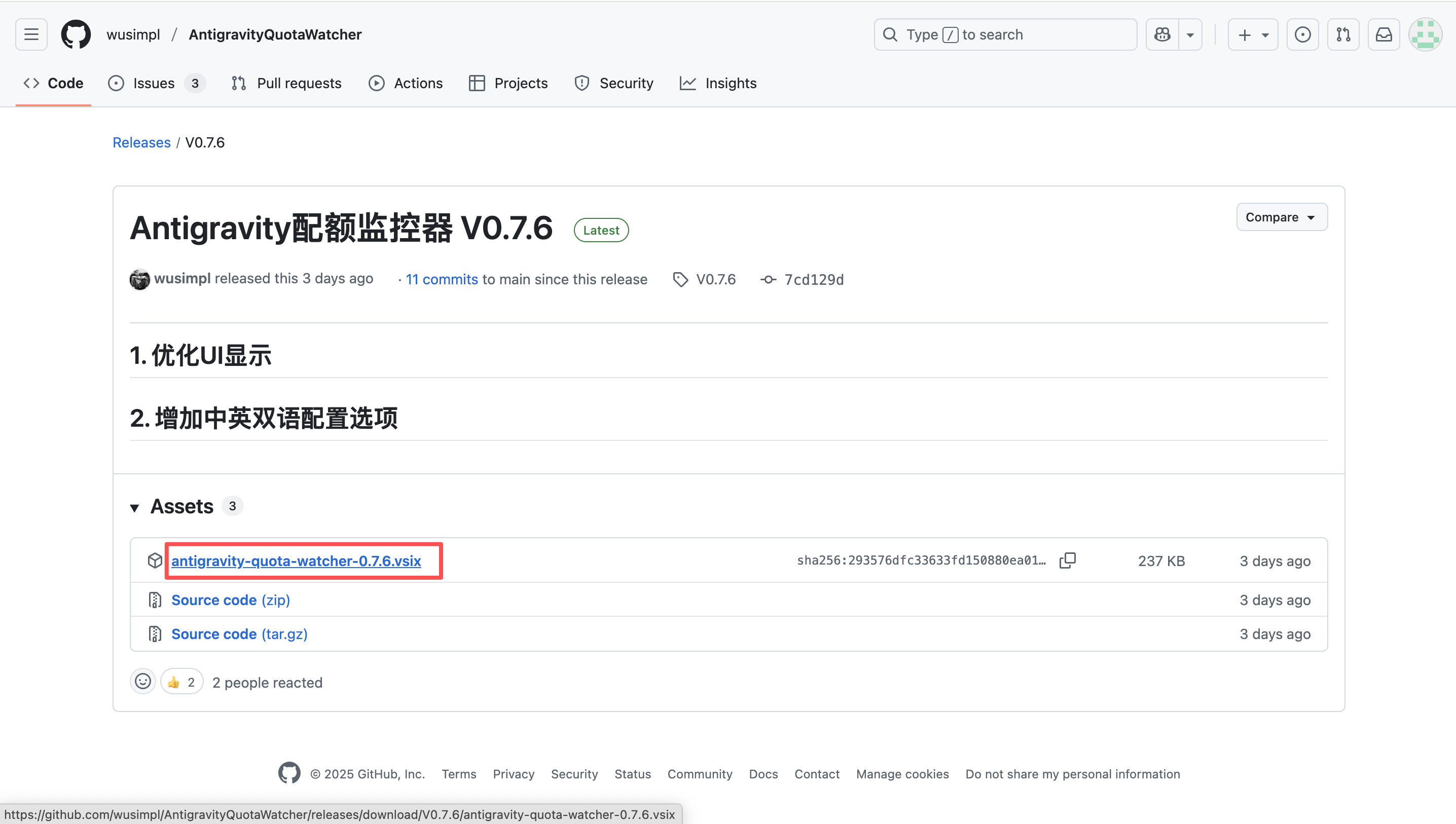Switch to the Issues tab
The image size is (1456, 824).
(154, 83)
